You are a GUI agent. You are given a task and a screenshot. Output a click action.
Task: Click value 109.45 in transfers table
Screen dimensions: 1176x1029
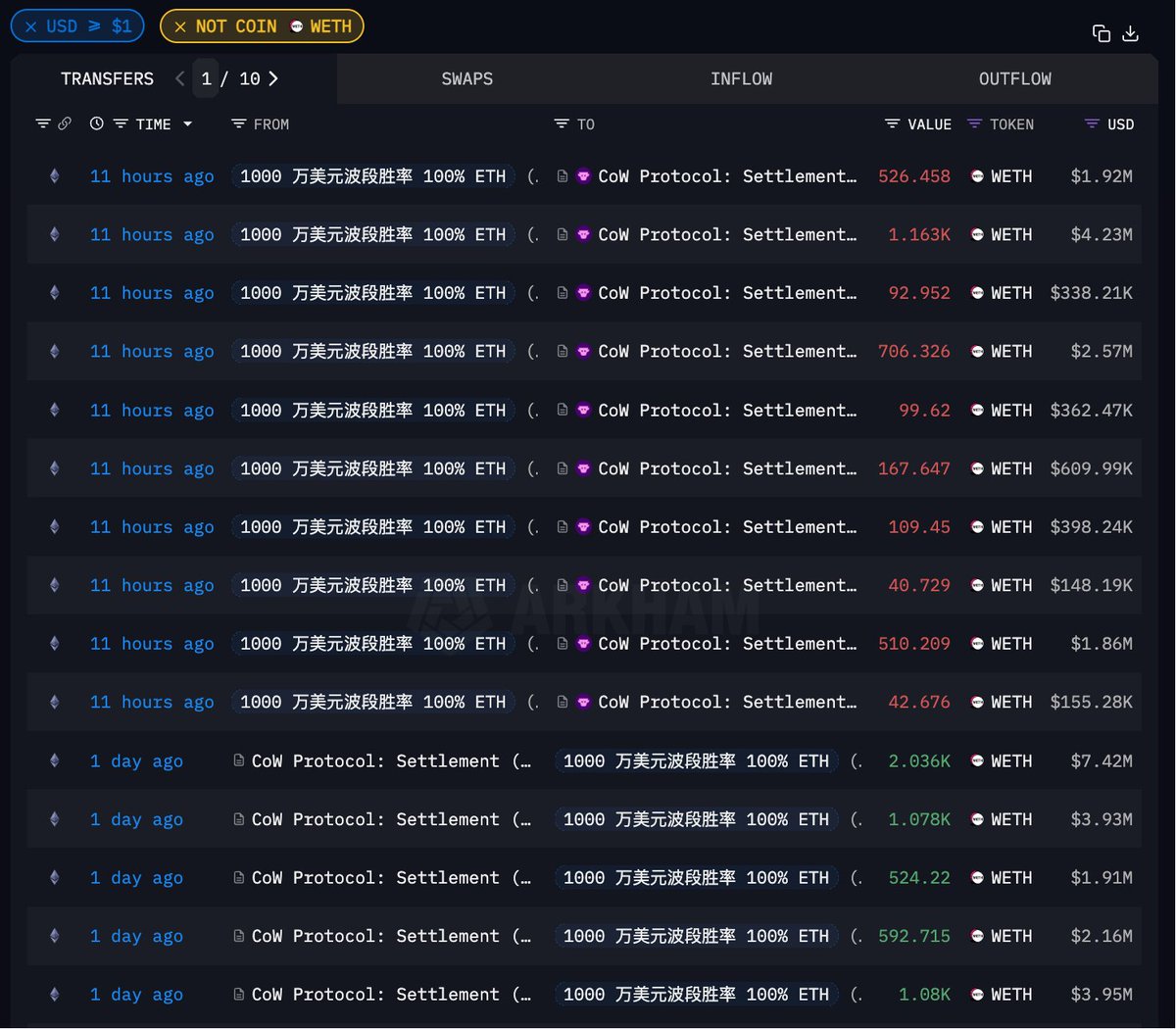coord(919,527)
